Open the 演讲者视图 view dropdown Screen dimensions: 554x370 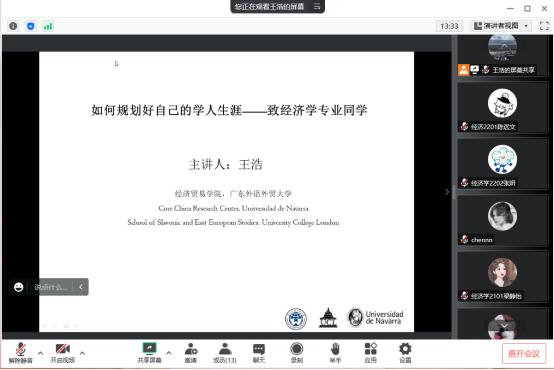pos(501,26)
